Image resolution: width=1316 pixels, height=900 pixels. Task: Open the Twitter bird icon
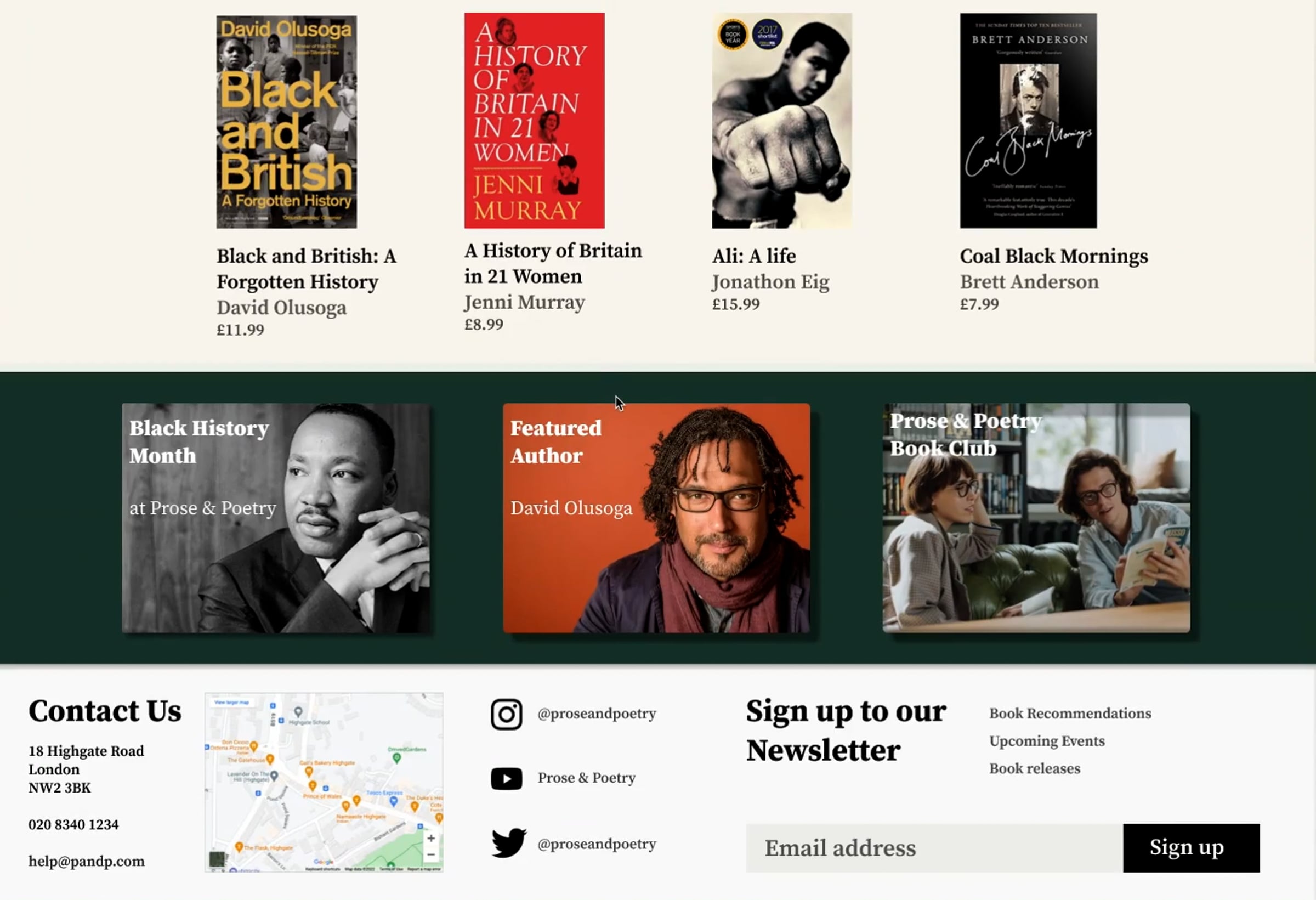click(x=508, y=843)
